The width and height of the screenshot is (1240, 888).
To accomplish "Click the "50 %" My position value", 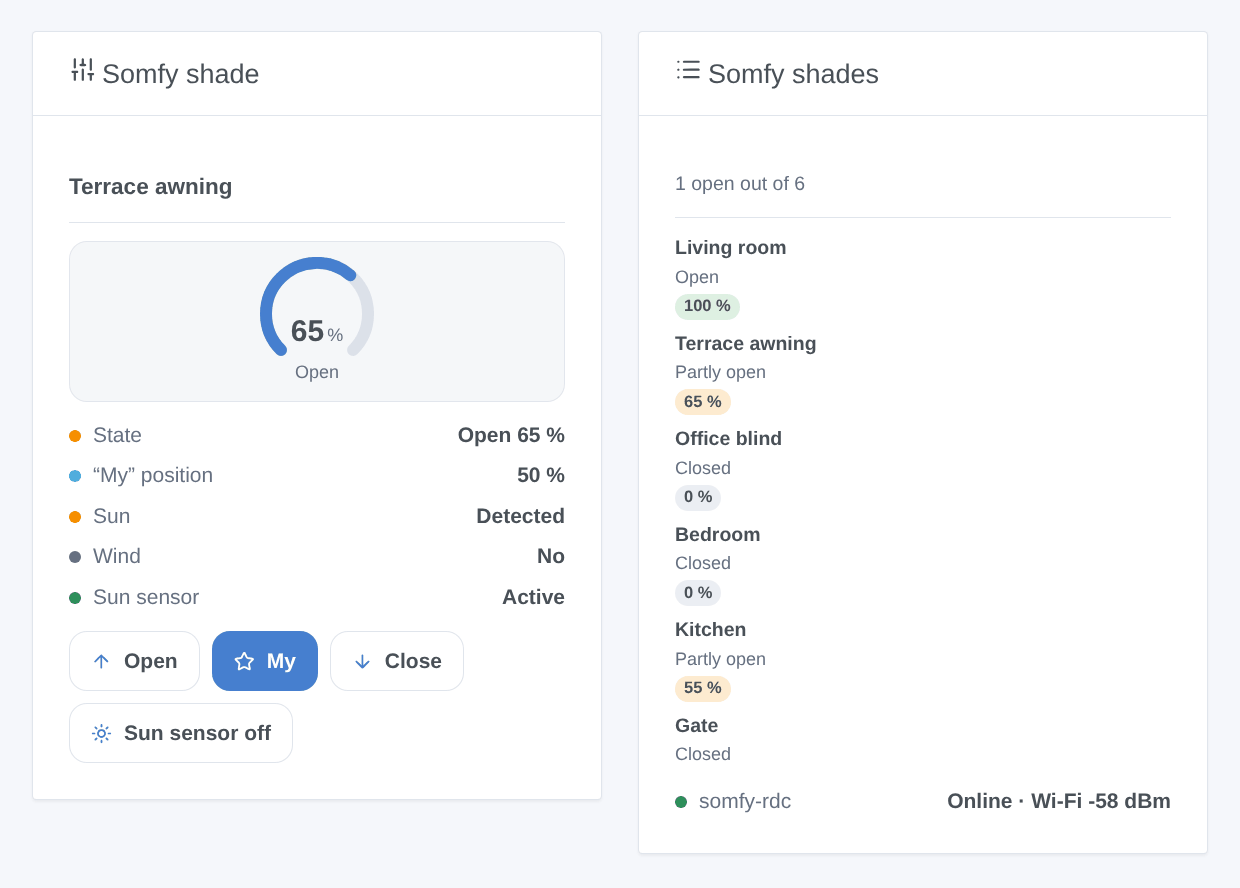I will [541, 475].
